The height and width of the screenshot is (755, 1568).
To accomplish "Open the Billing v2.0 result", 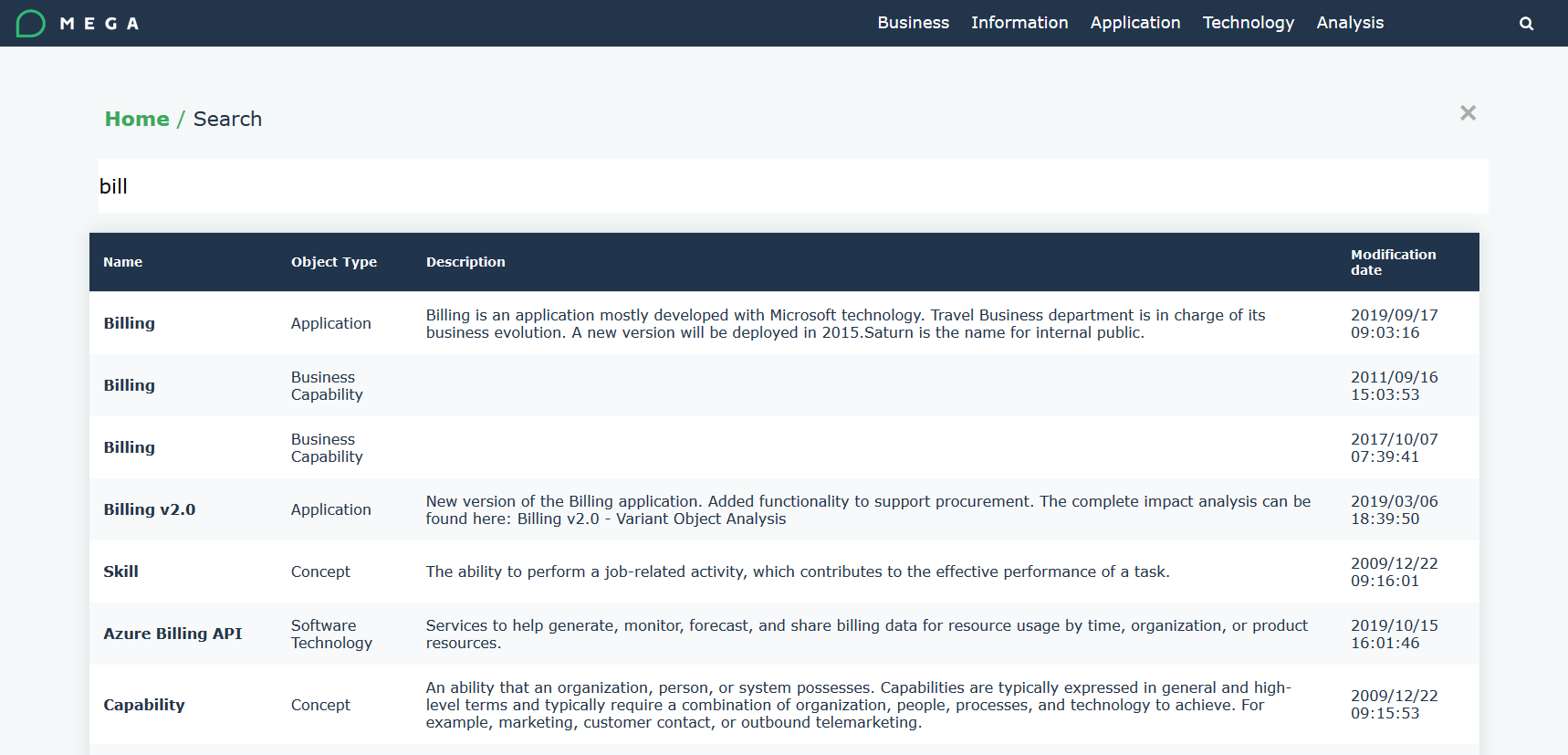I will 149,509.
